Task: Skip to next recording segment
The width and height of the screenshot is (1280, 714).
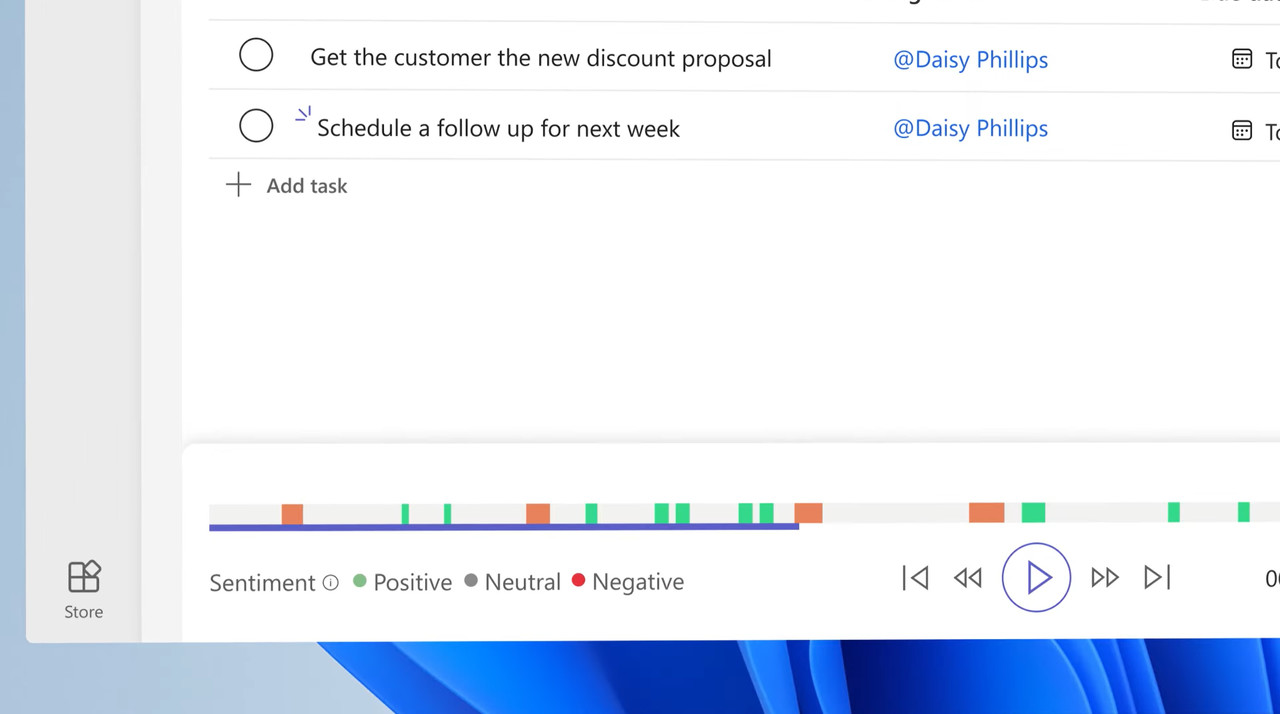Action: pos(1157,577)
